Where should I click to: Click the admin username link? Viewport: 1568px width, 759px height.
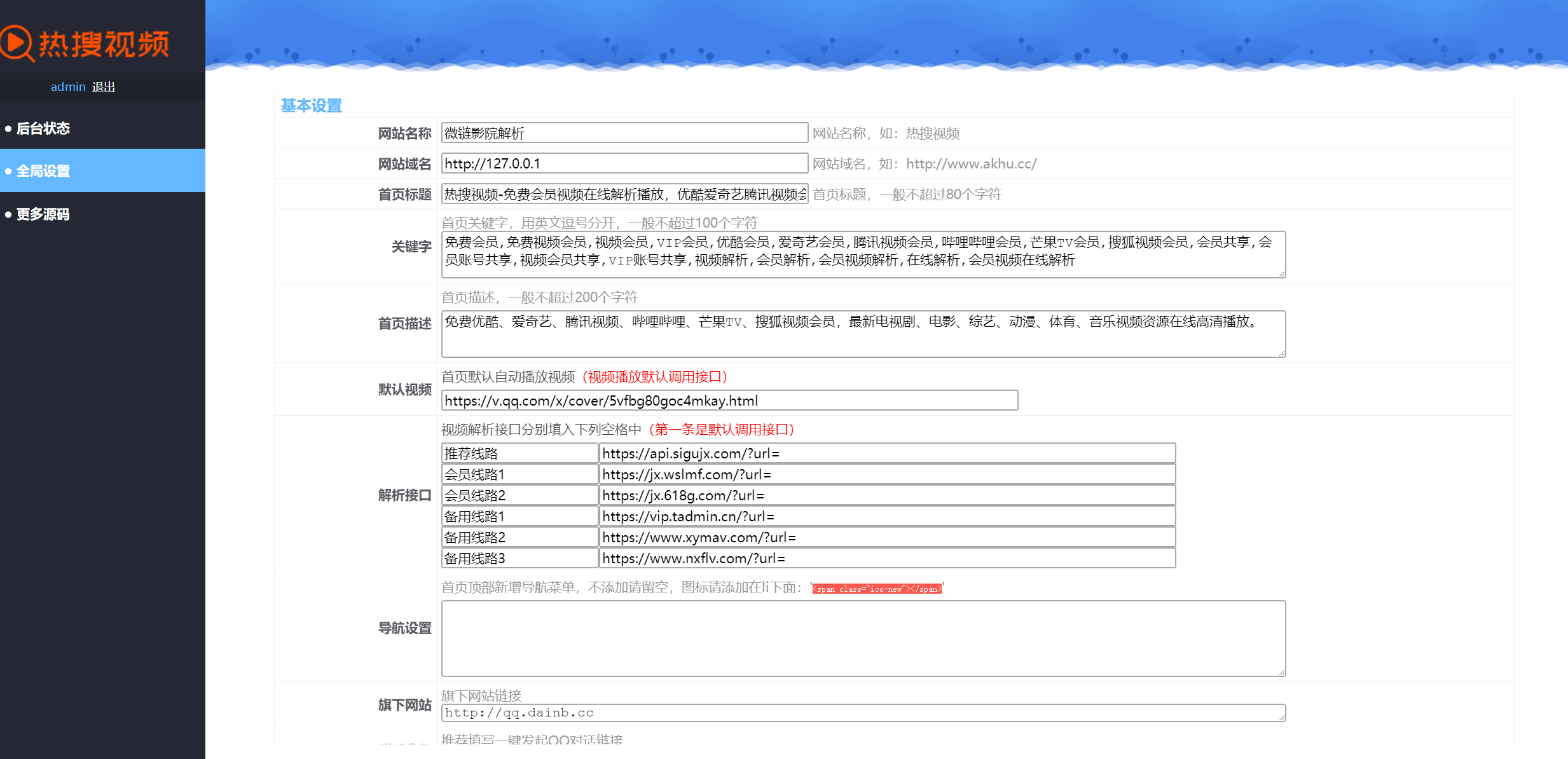tap(68, 87)
